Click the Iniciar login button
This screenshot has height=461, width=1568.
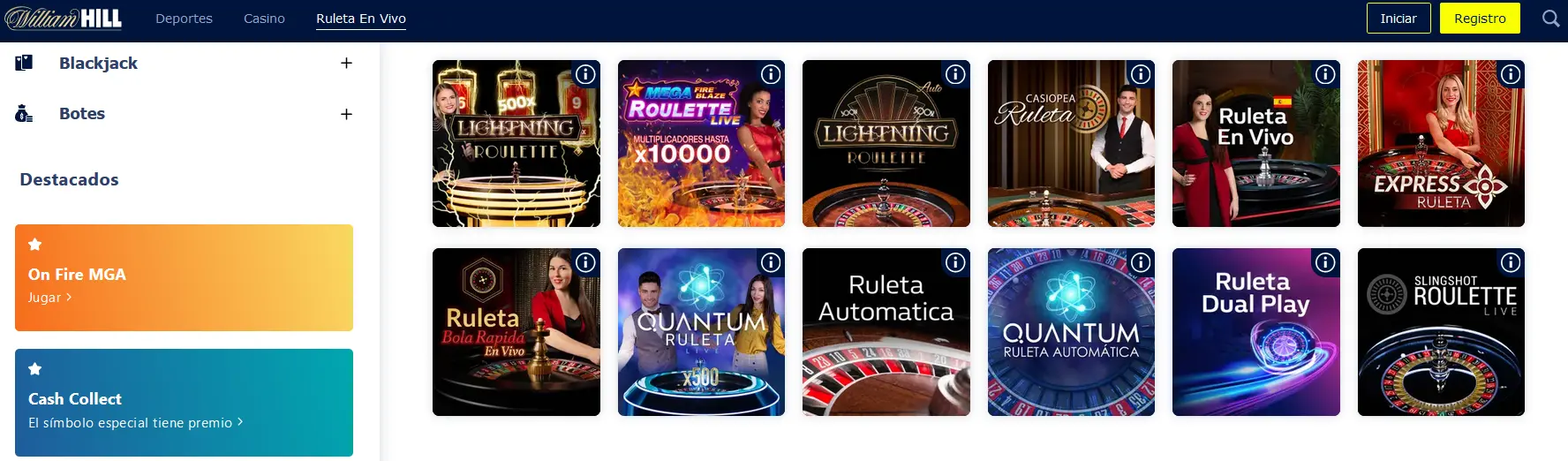[1398, 19]
